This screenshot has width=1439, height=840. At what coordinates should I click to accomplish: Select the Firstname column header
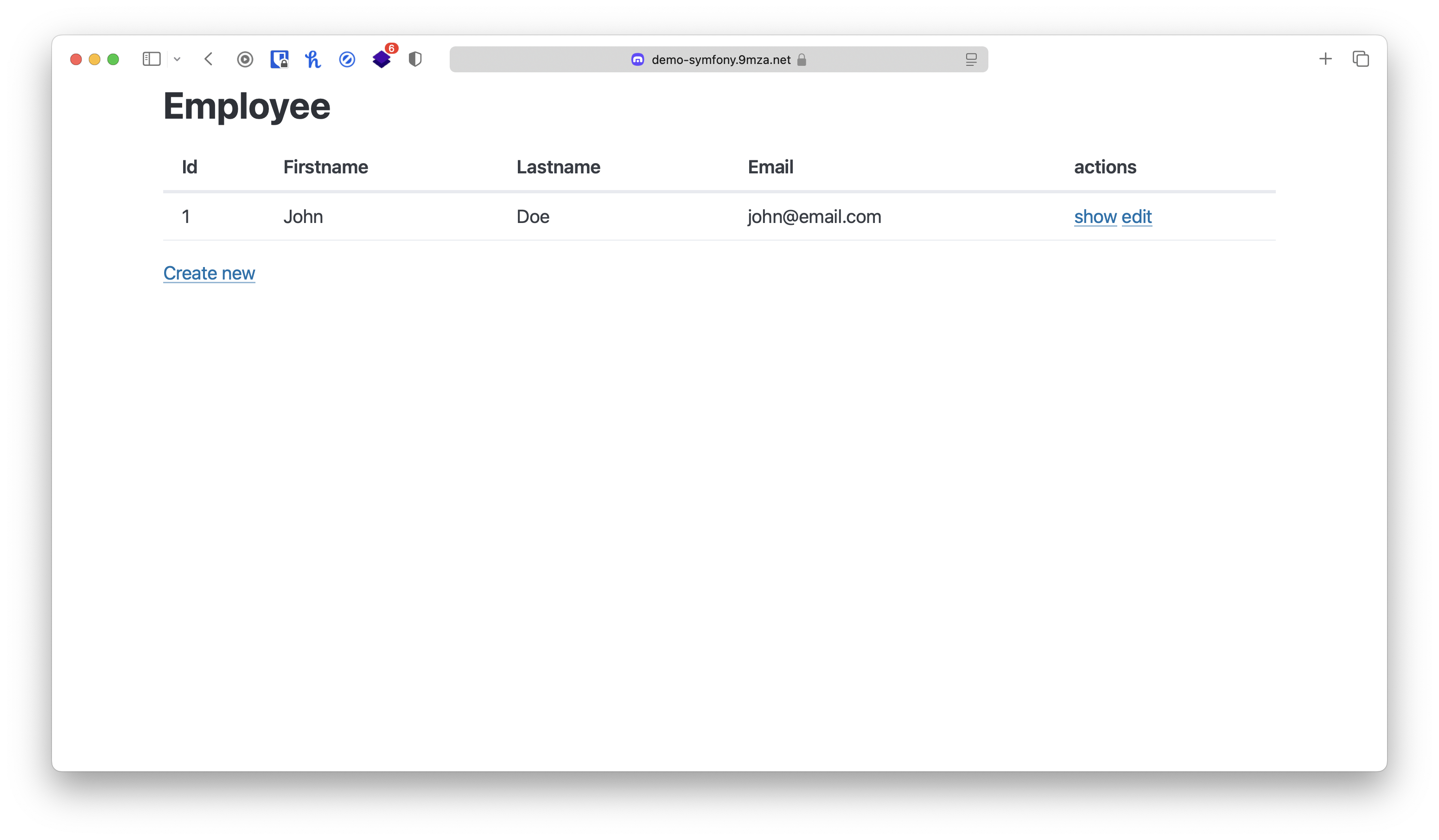point(325,166)
